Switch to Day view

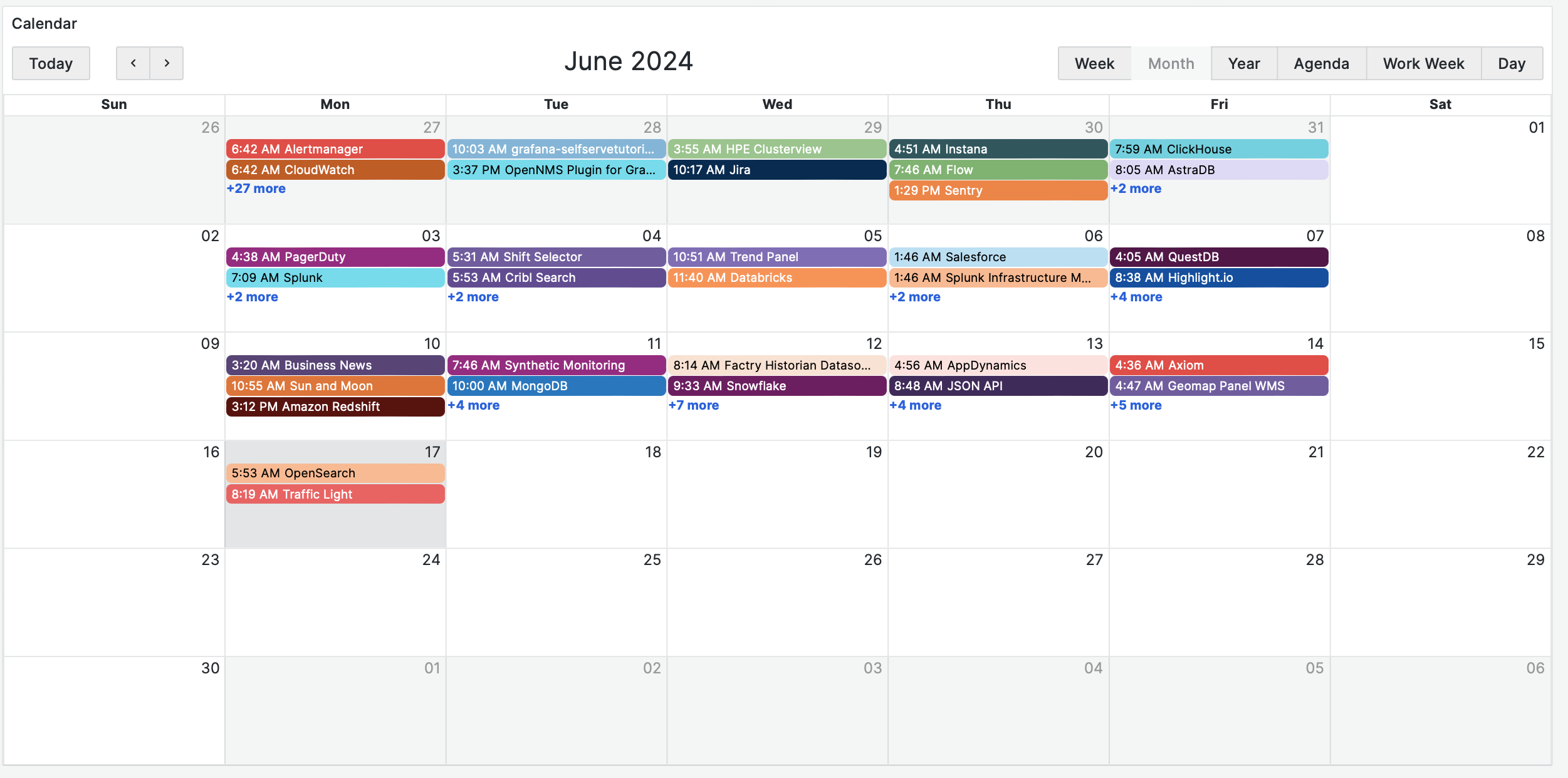(x=1511, y=63)
